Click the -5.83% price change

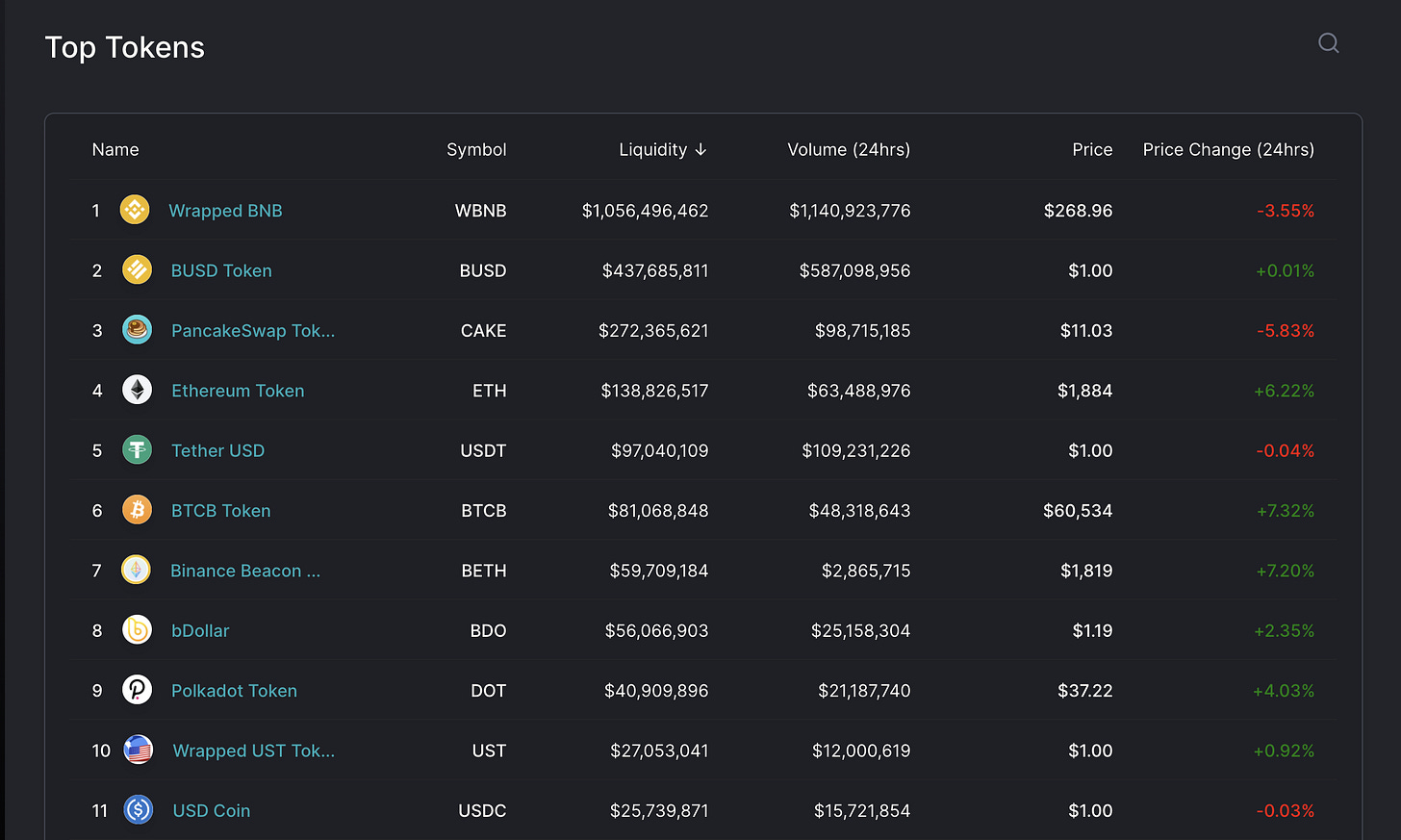tap(1286, 330)
